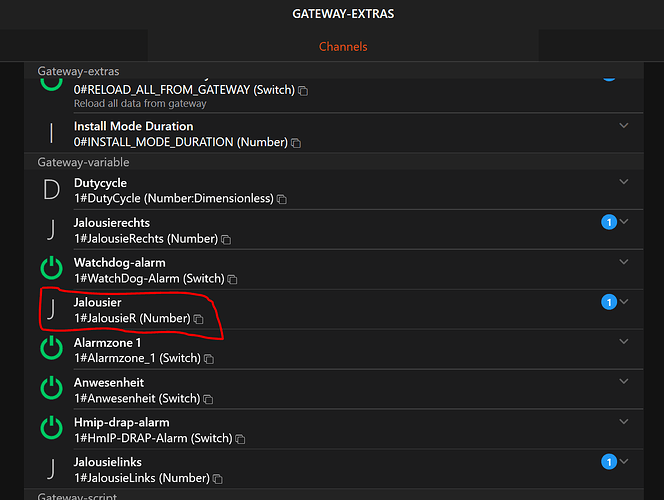Expand the Jalousielinks channel chevron
This screenshot has width=664, height=500.
click(x=625, y=461)
